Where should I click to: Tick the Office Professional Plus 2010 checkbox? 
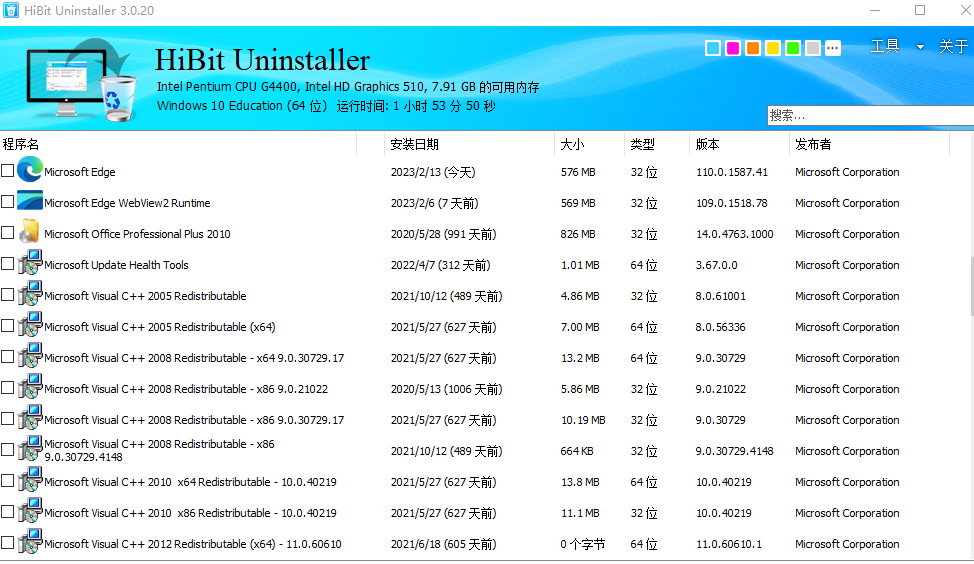coord(7,233)
